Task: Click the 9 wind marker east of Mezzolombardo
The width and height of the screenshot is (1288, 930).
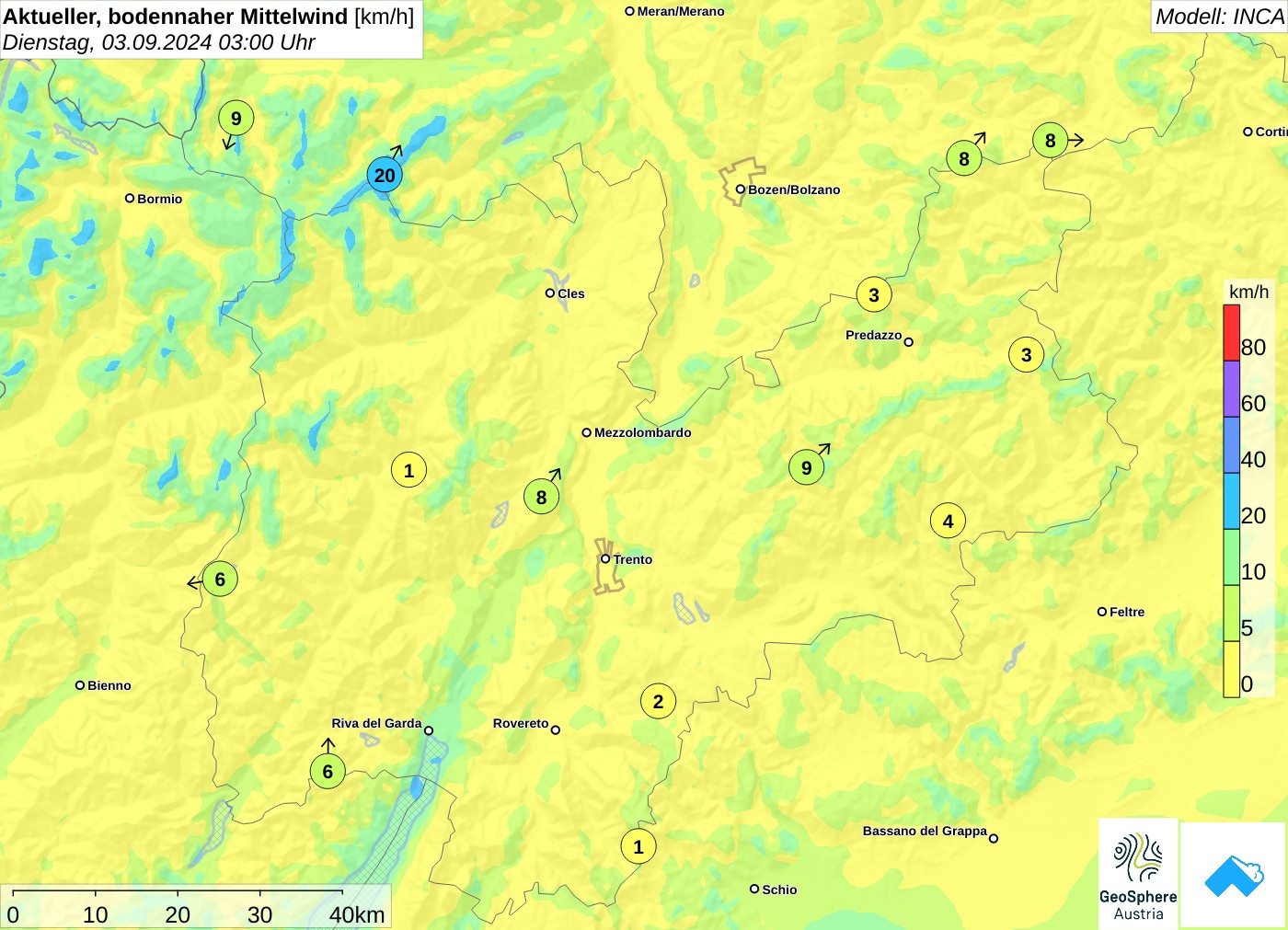Action: click(806, 467)
